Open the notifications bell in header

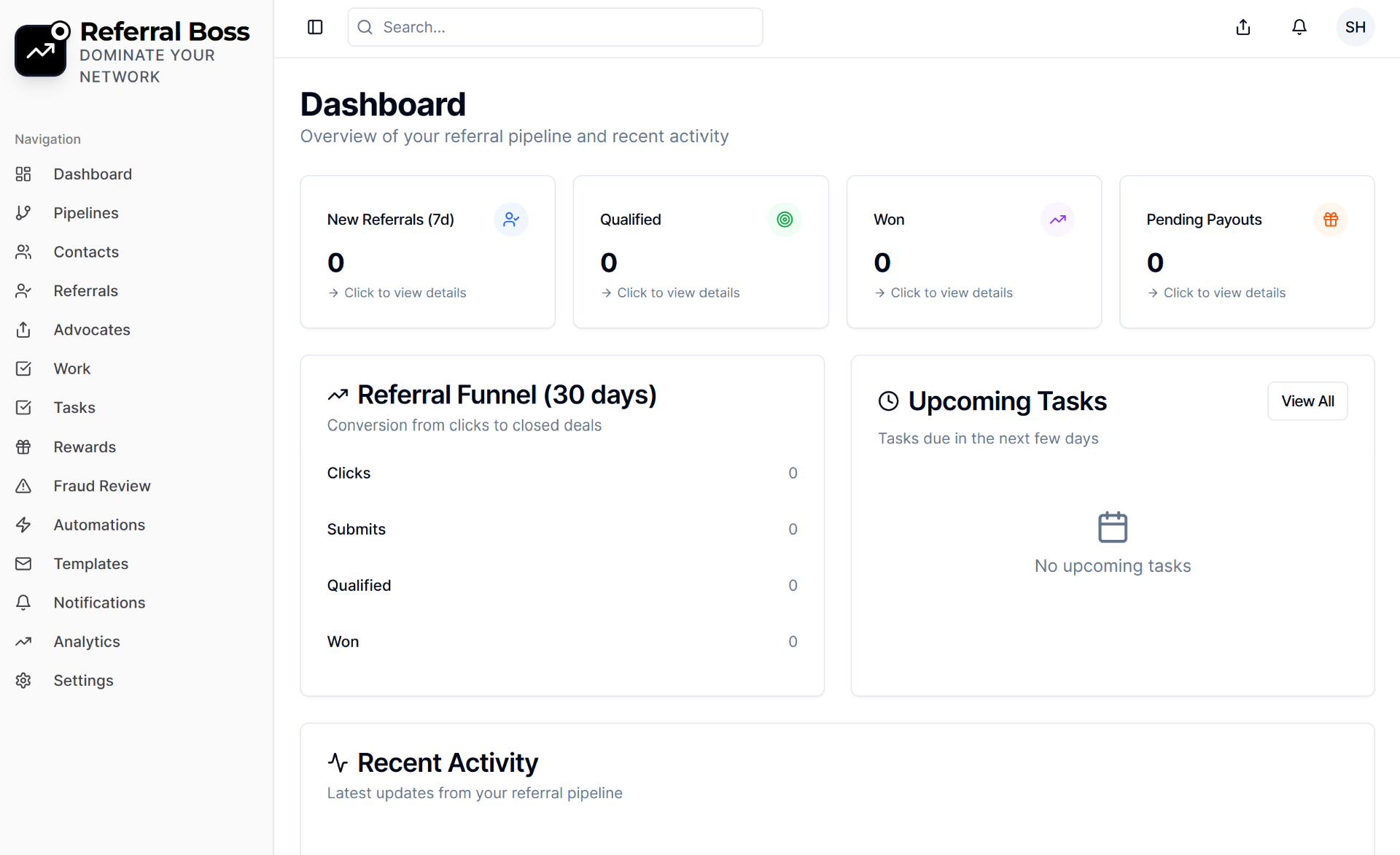pyautogui.click(x=1299, y=27)
